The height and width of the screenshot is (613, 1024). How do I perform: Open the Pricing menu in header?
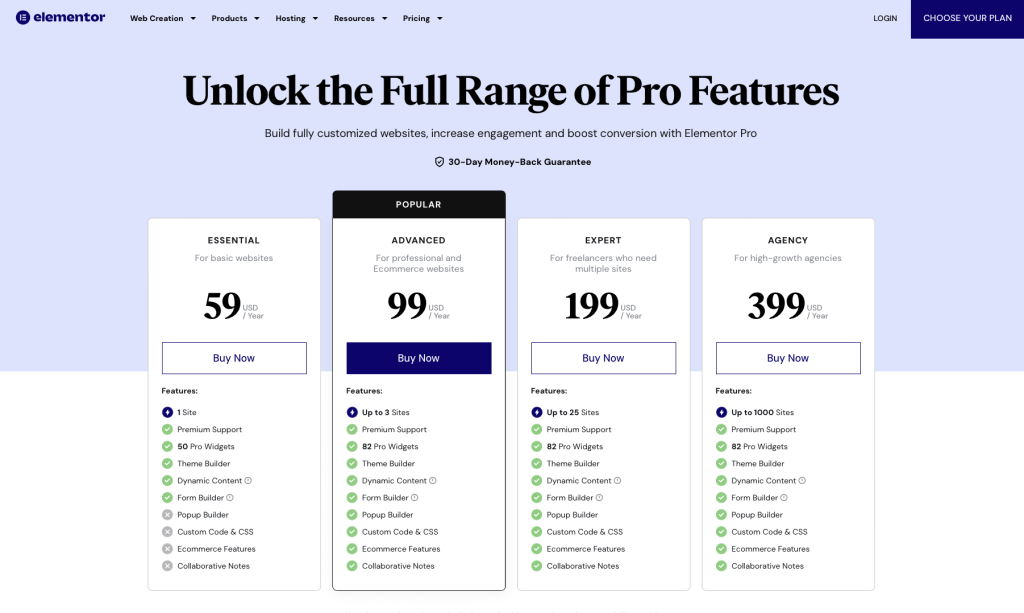422,18
